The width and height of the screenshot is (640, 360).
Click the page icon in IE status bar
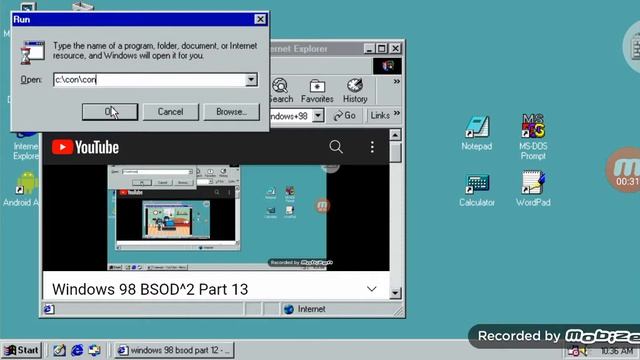click(x=48, y=309)
